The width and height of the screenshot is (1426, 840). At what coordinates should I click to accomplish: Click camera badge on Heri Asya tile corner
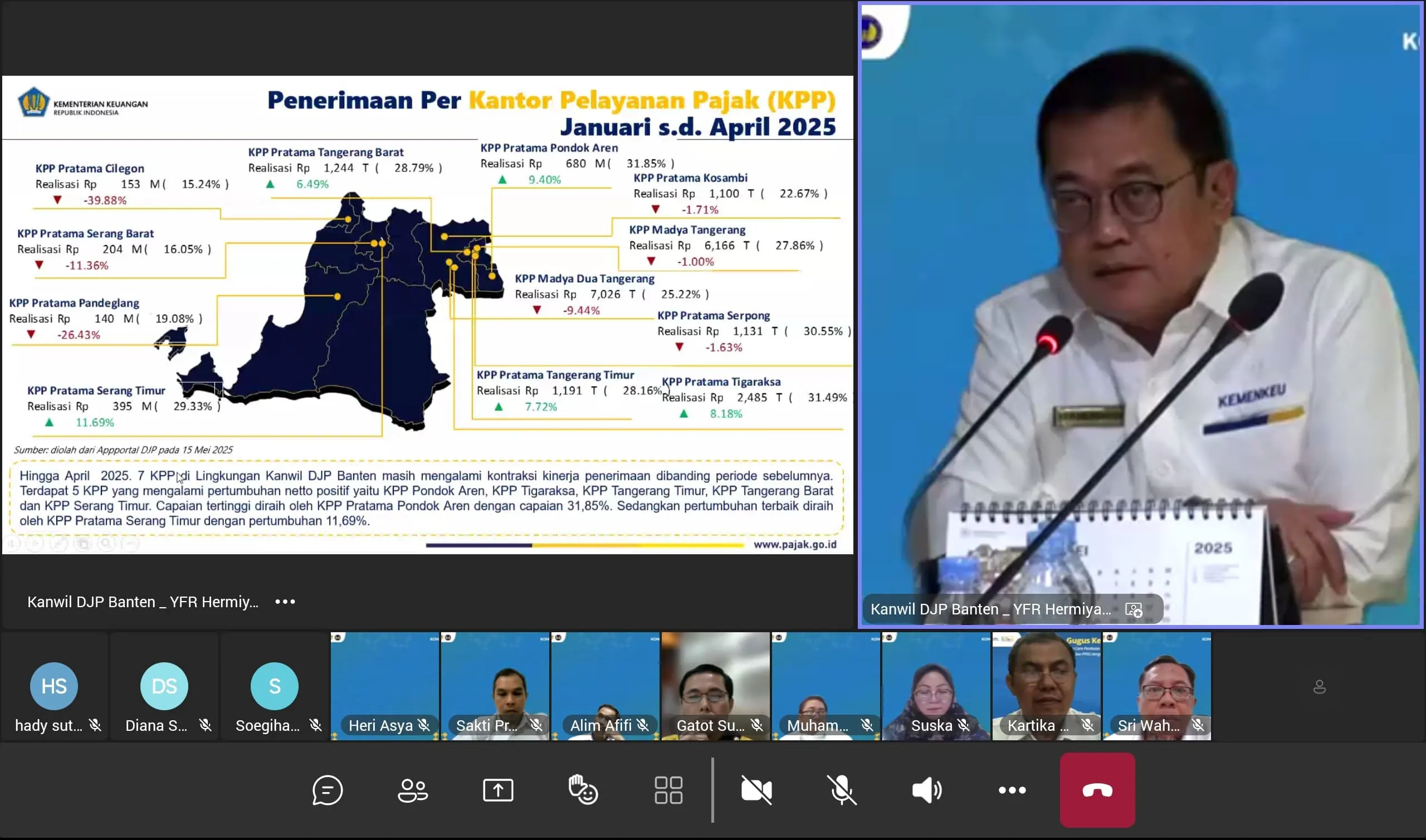pyautogui.click(x=338, y=638)
